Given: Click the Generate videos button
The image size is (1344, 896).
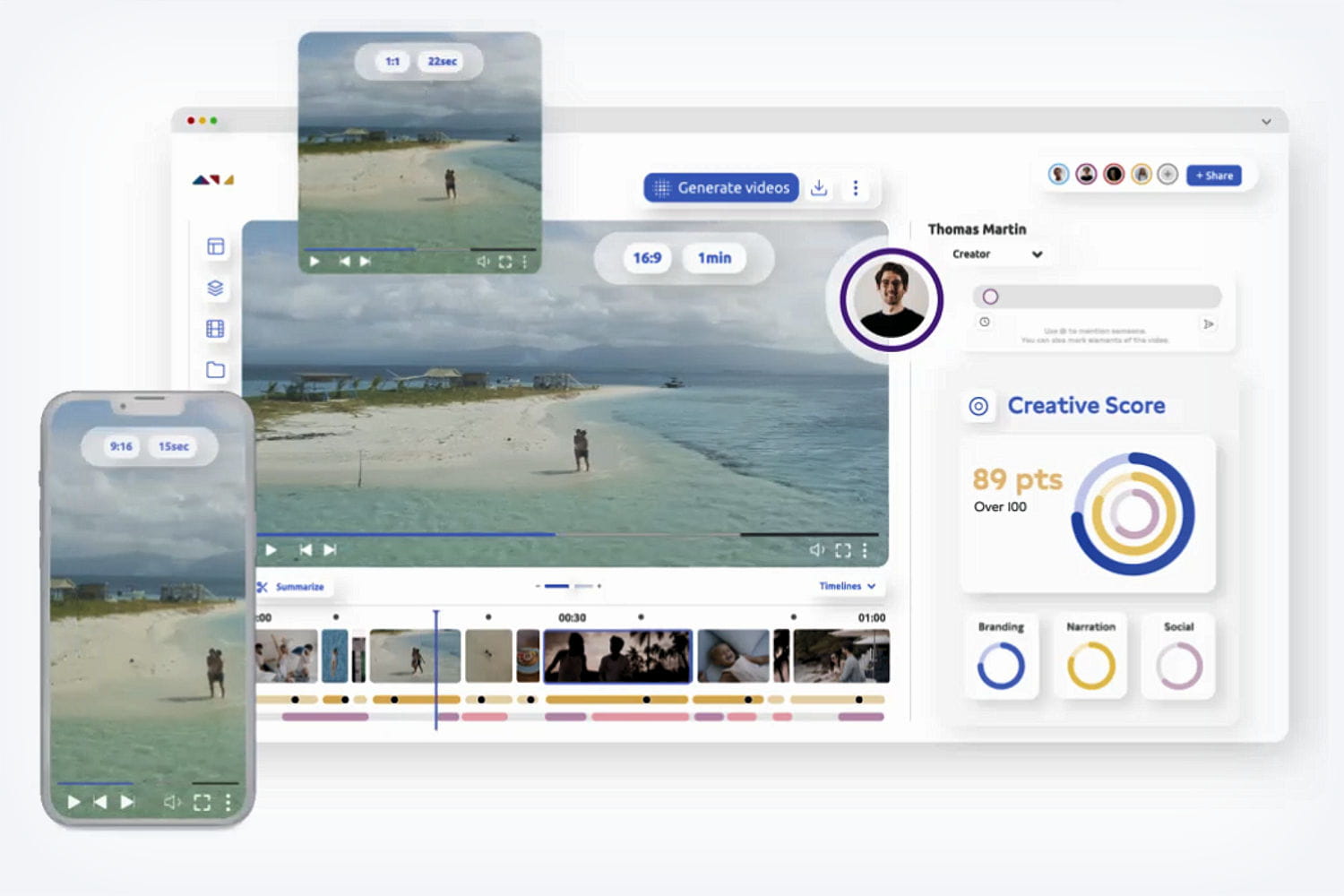Looking at the screenshot, I should pos(721,188).
